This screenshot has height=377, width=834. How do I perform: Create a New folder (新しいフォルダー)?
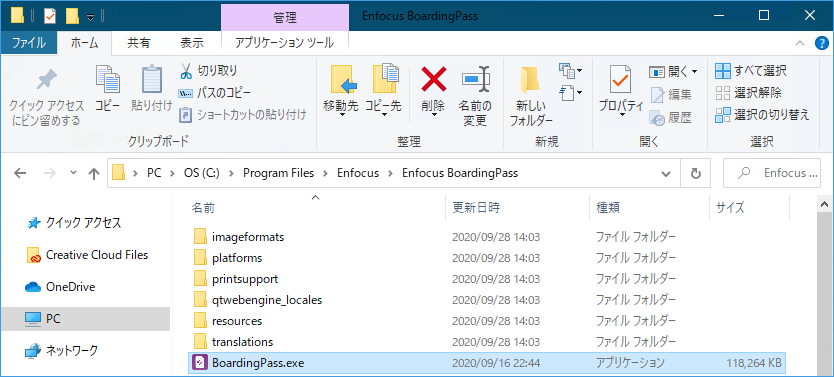point(530,97)
